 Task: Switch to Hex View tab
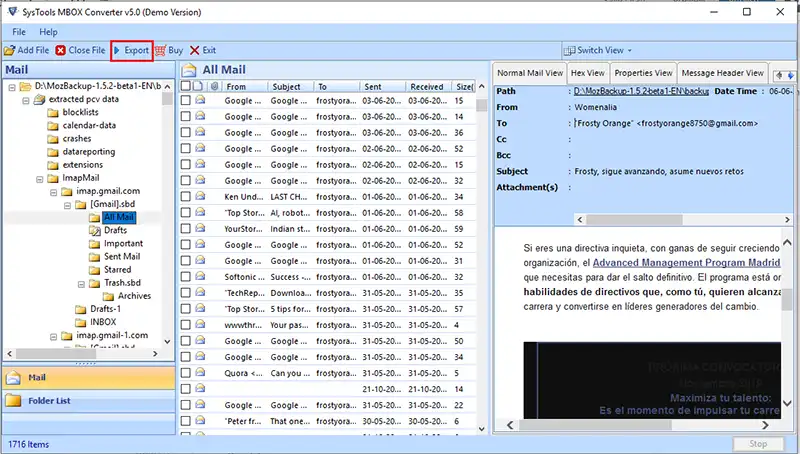click(588, 73)
